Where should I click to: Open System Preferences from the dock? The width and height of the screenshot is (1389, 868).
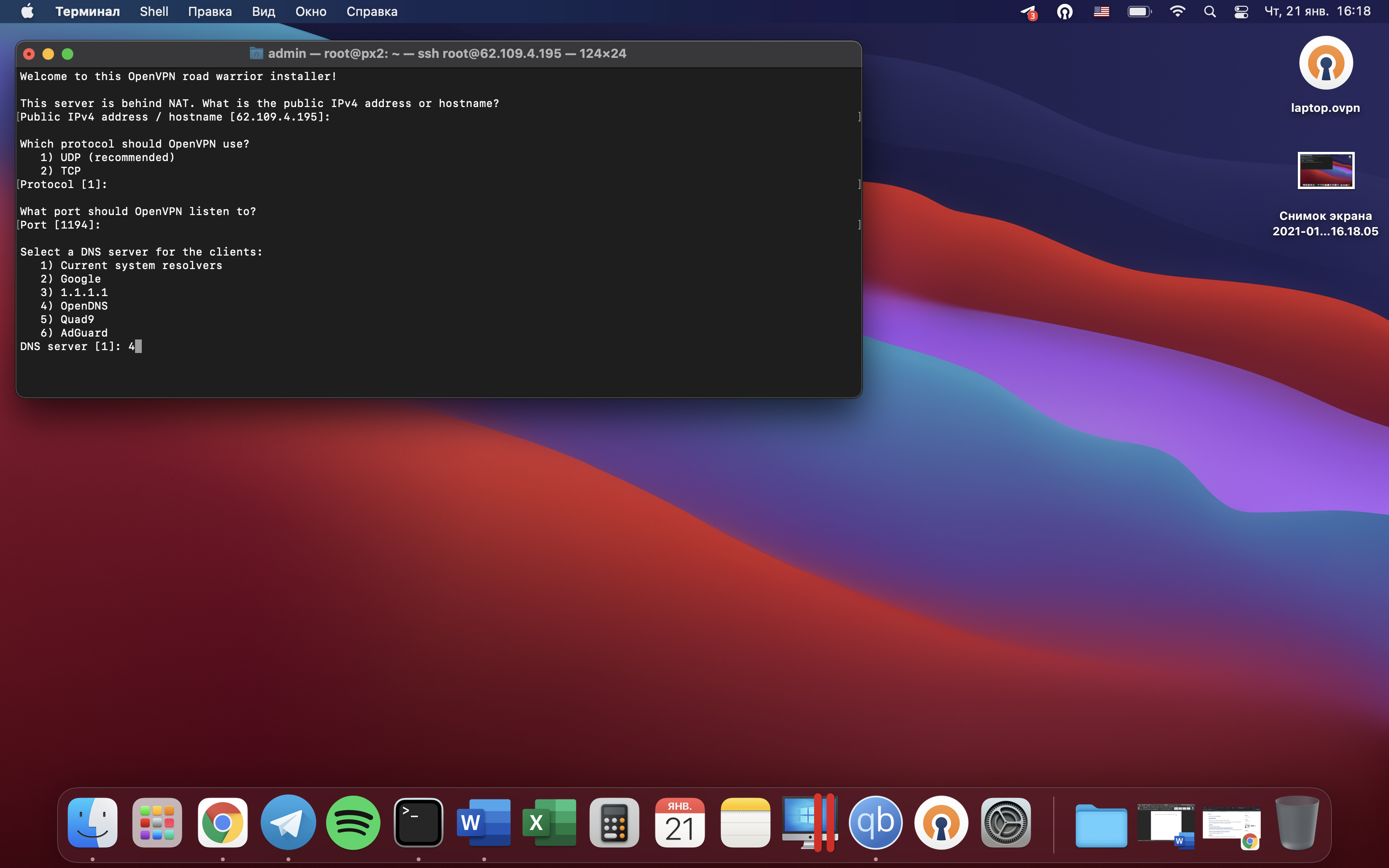click(x=1006, y=823)
